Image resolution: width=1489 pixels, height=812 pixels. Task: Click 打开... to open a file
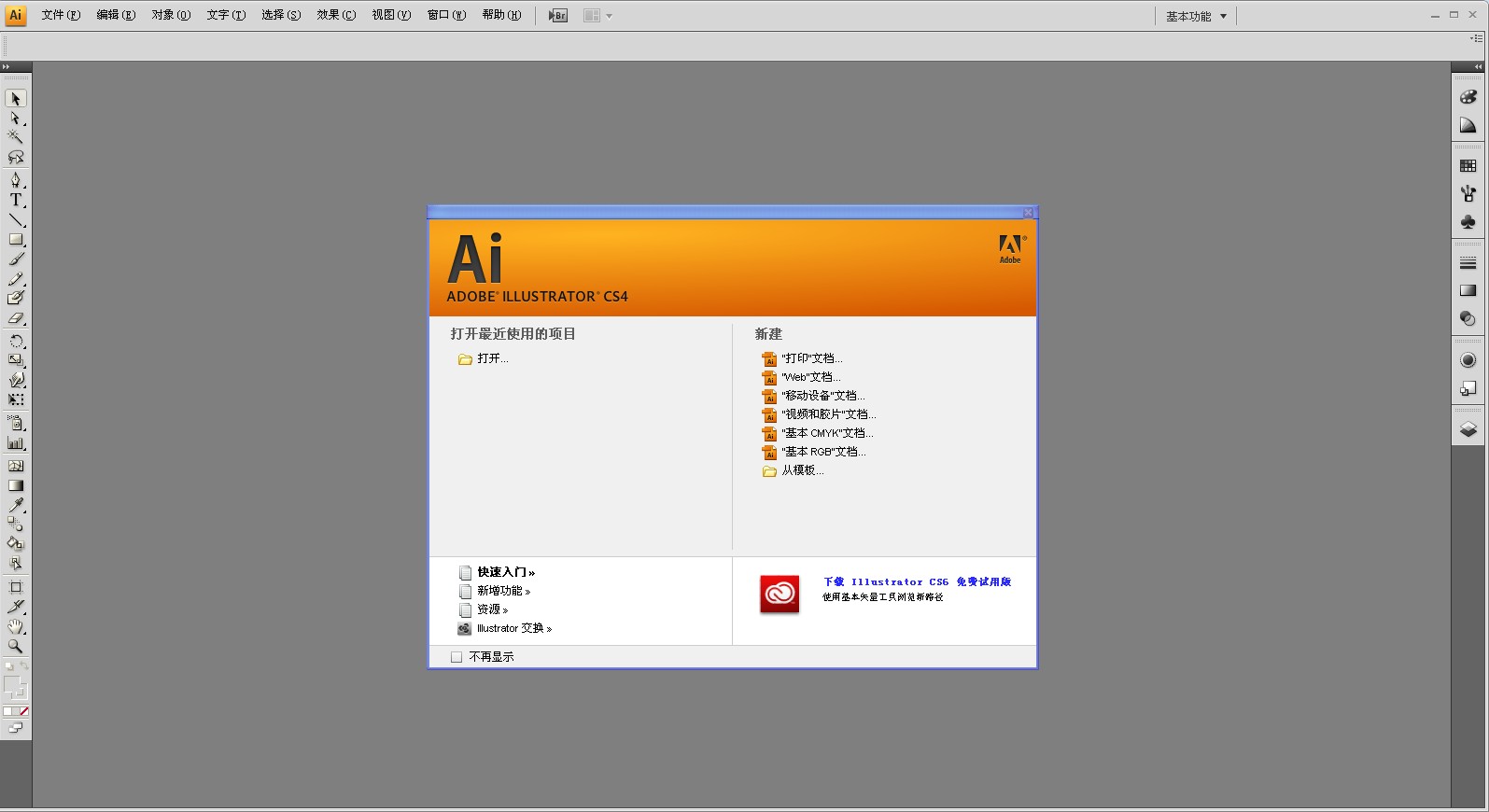tap(484, 358)
